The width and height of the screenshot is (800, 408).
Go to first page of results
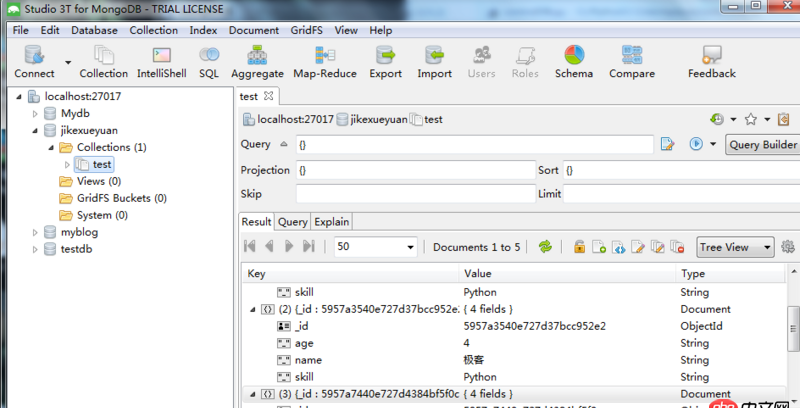click(x=249, y=246)
